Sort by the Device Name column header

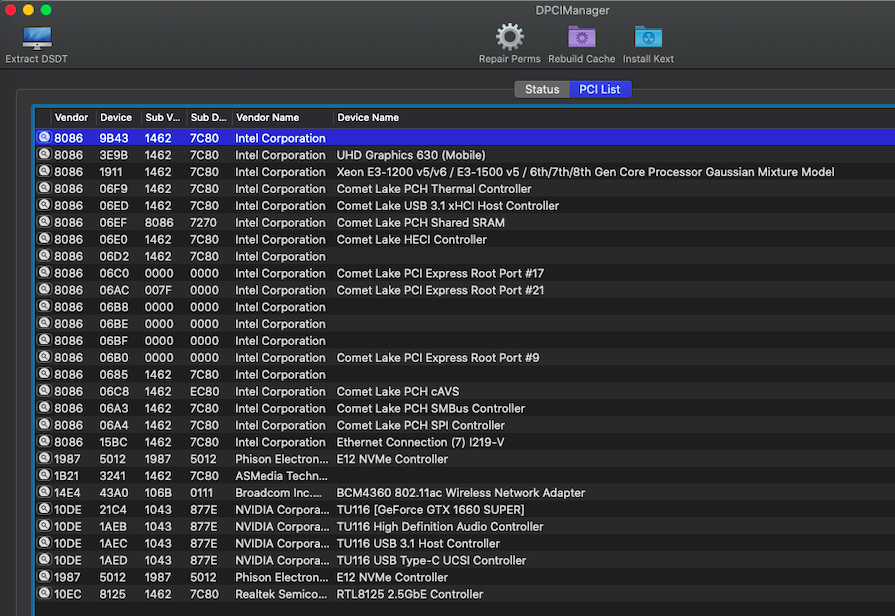(x=368, y=118)
